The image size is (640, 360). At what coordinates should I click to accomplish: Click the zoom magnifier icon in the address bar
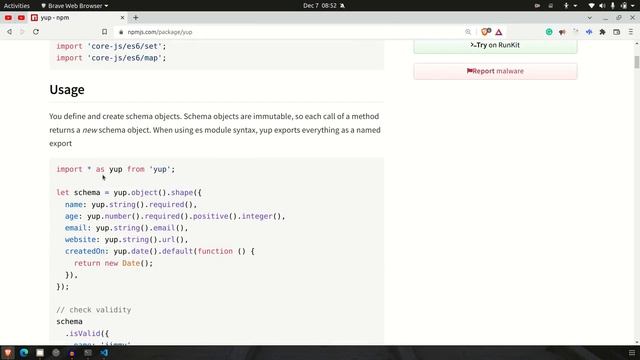coord(468,32)
